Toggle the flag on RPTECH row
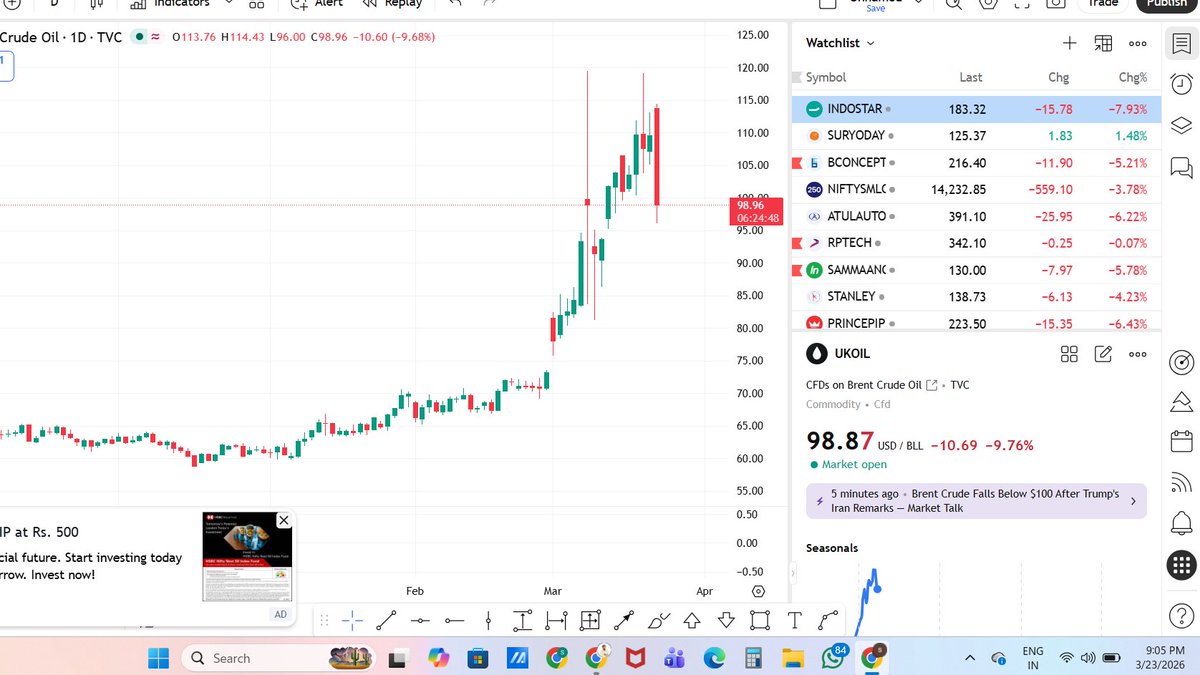 [x=797, y=243]
